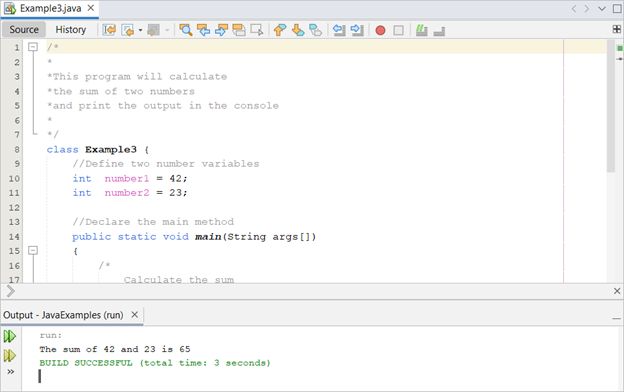This screenshot has width=624, height=392.
Task: Collapse the main method fold on line 15
Action: 33,250
